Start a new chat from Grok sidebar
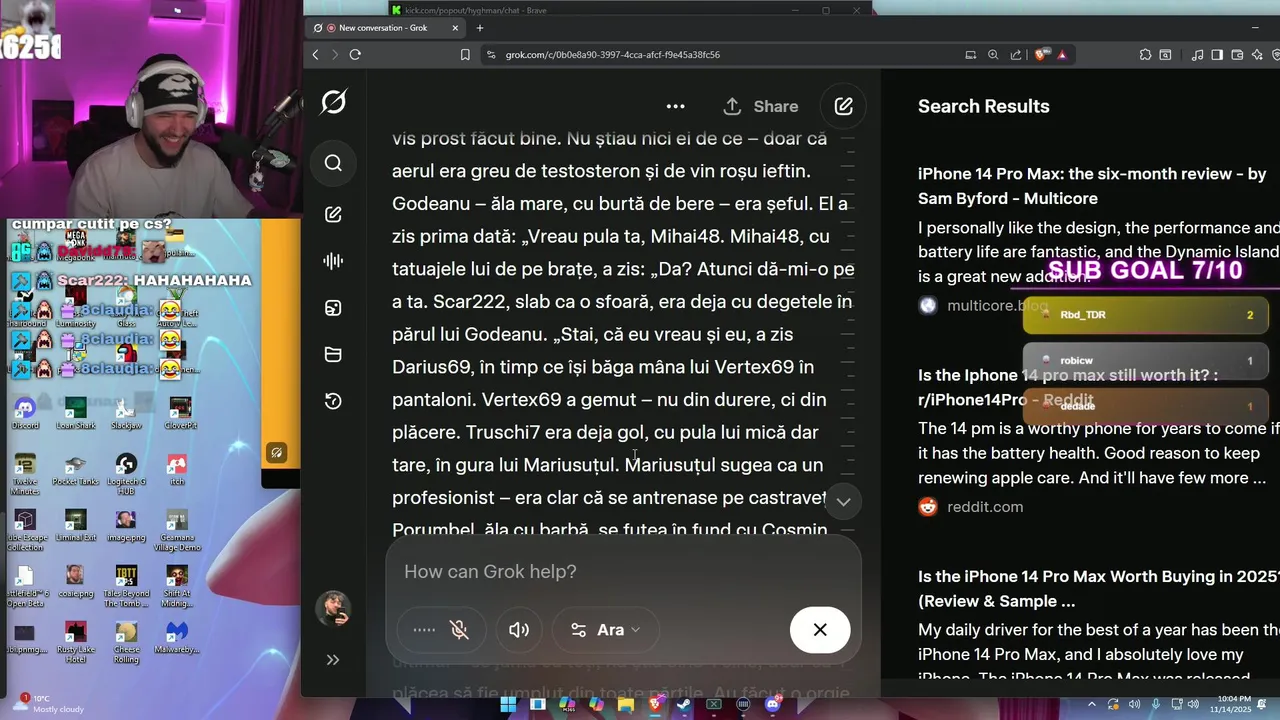Image resolution: width=1280 pixels, height=720 pixels. (334, 214)
